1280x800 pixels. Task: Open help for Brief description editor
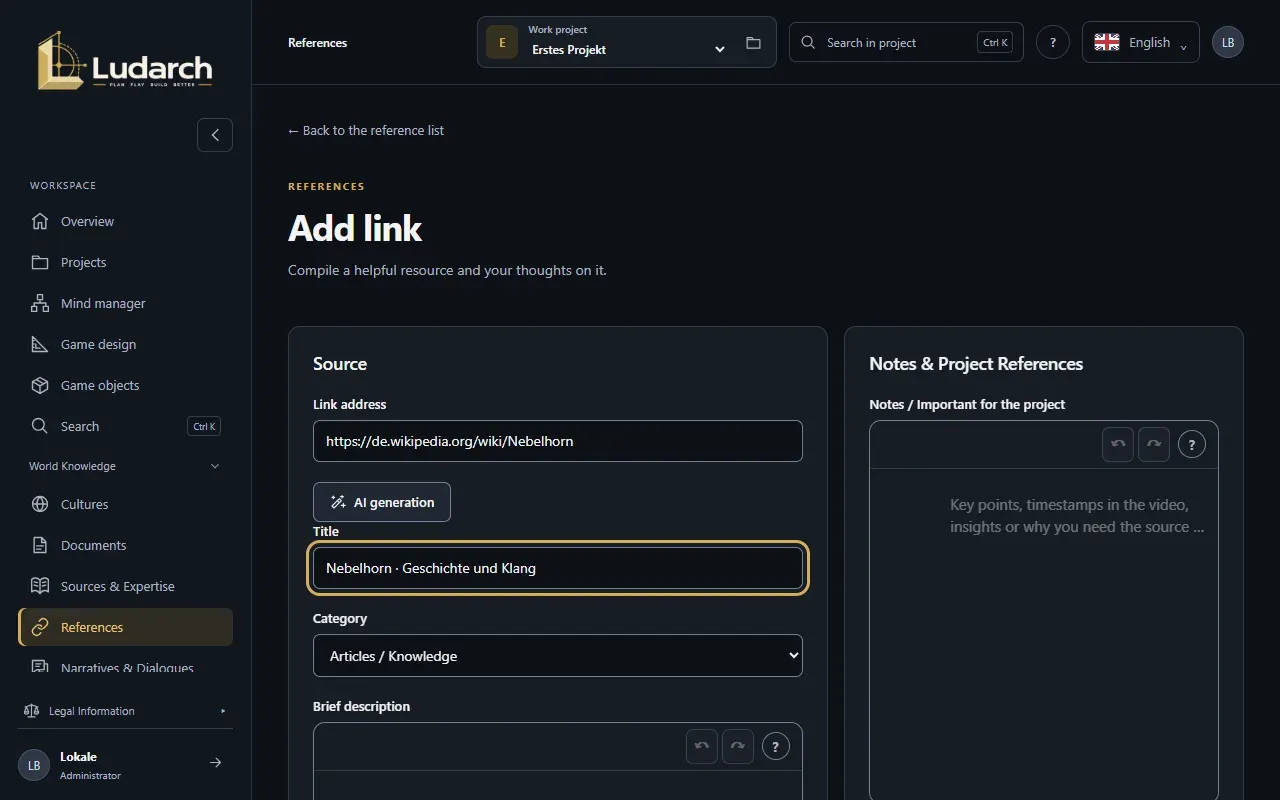pos(776,747)
